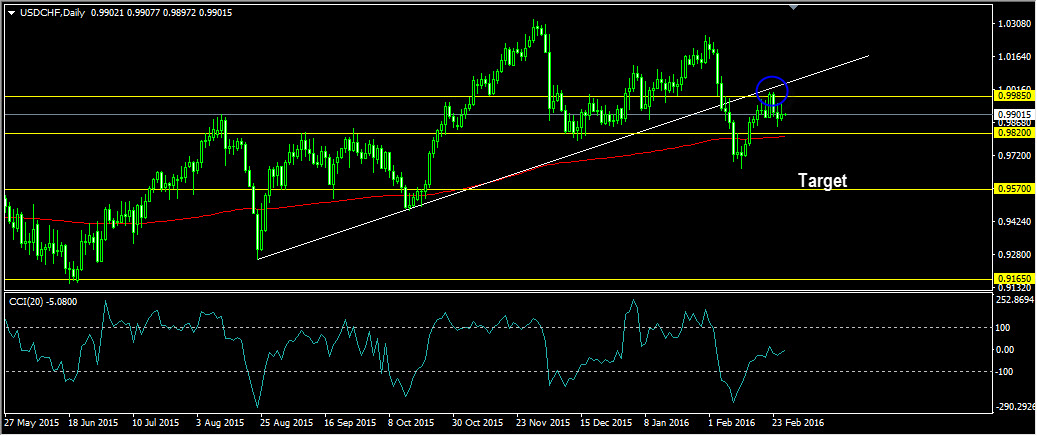Click the 3 Aug 2015 date label
The height and width of the screenshot is (436, 1037).
[x=222, y=421]
